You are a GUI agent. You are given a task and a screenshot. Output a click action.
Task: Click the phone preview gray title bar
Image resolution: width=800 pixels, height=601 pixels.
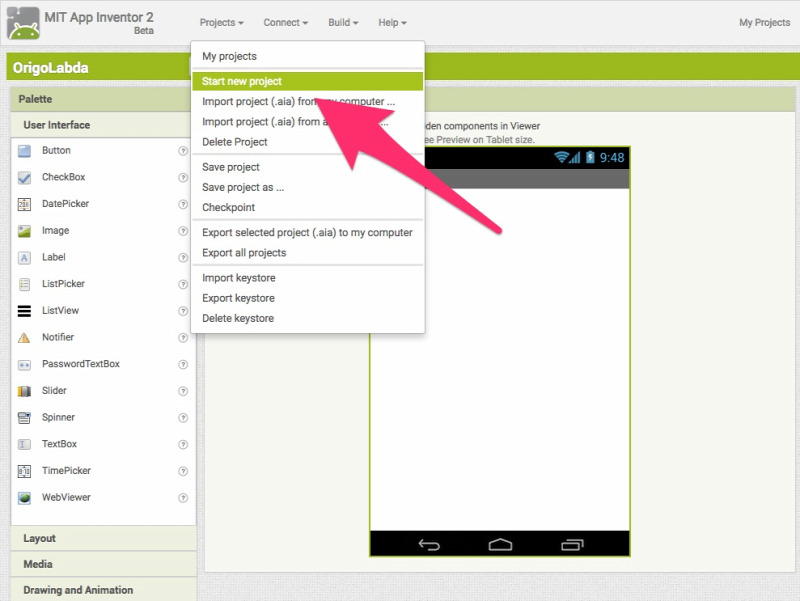pos(528,179)
